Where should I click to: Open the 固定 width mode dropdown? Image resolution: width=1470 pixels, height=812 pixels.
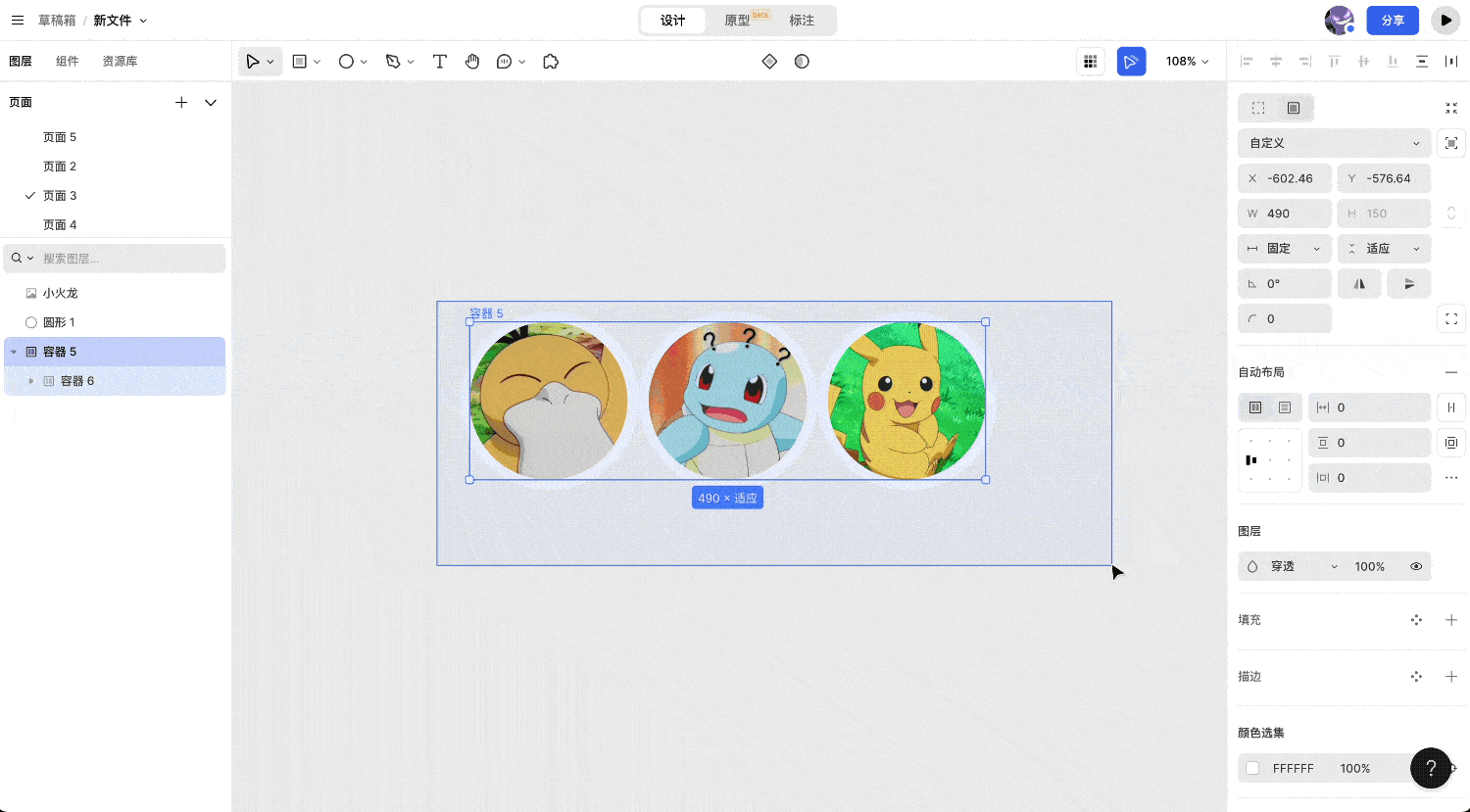point(1285,249)
